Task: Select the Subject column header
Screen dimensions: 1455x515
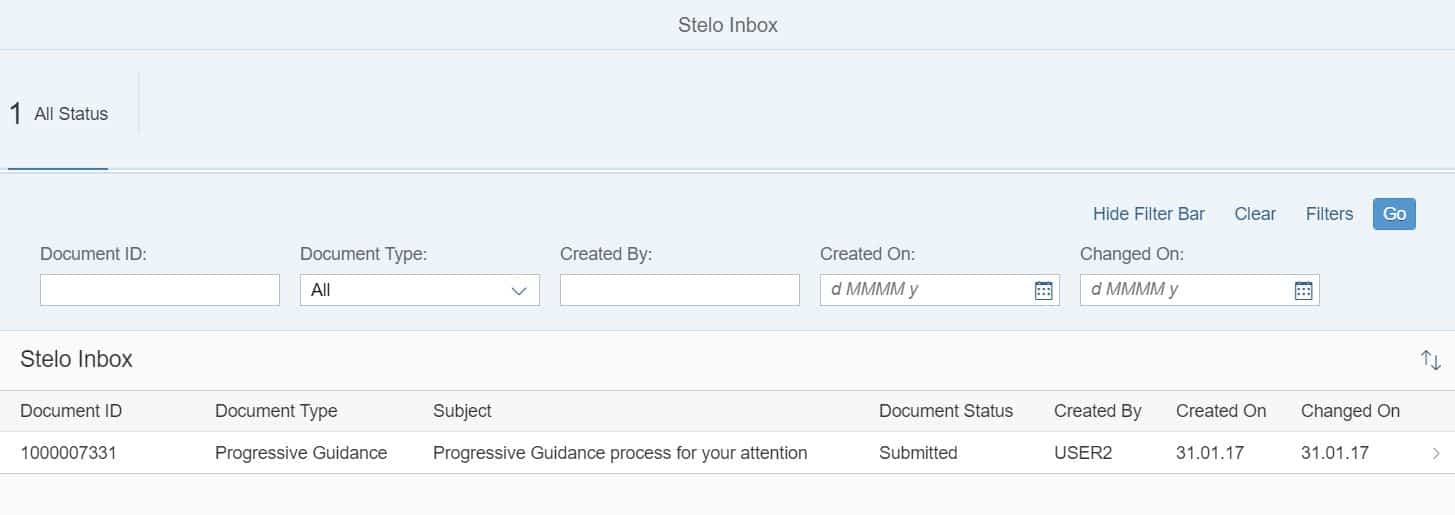Action: 462,411
